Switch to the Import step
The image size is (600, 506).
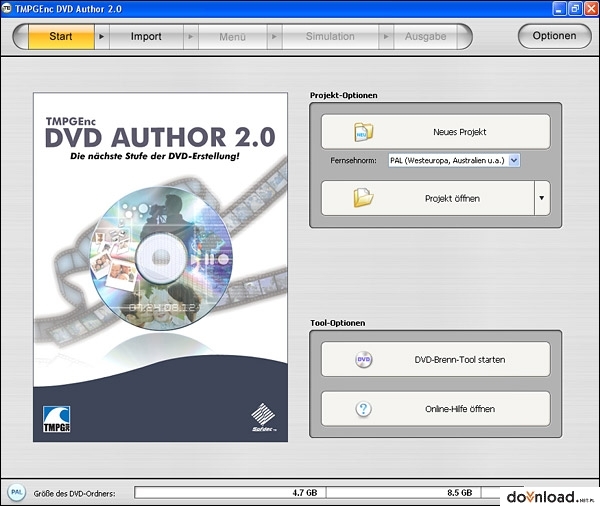click(x=146, y=37)
